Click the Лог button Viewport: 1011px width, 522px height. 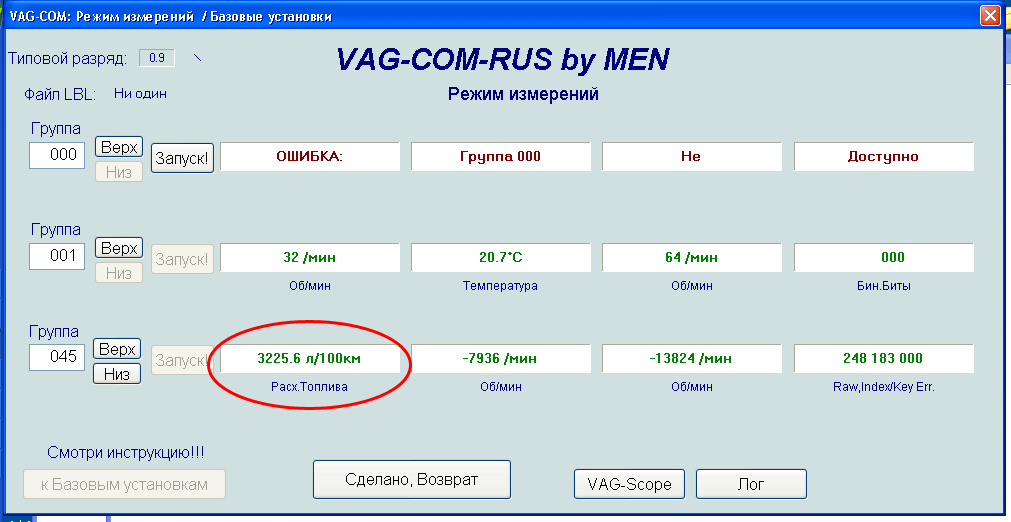click(x=750, y=484)
